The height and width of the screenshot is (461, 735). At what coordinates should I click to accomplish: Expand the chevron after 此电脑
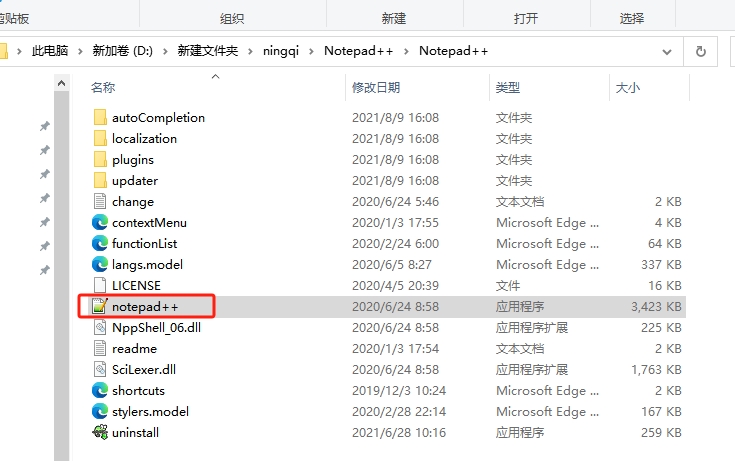tap(80, 51)
